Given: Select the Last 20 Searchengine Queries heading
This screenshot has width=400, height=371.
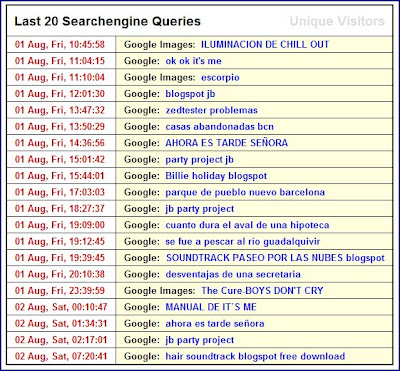Looking at the screenshot, I should 107,21.
